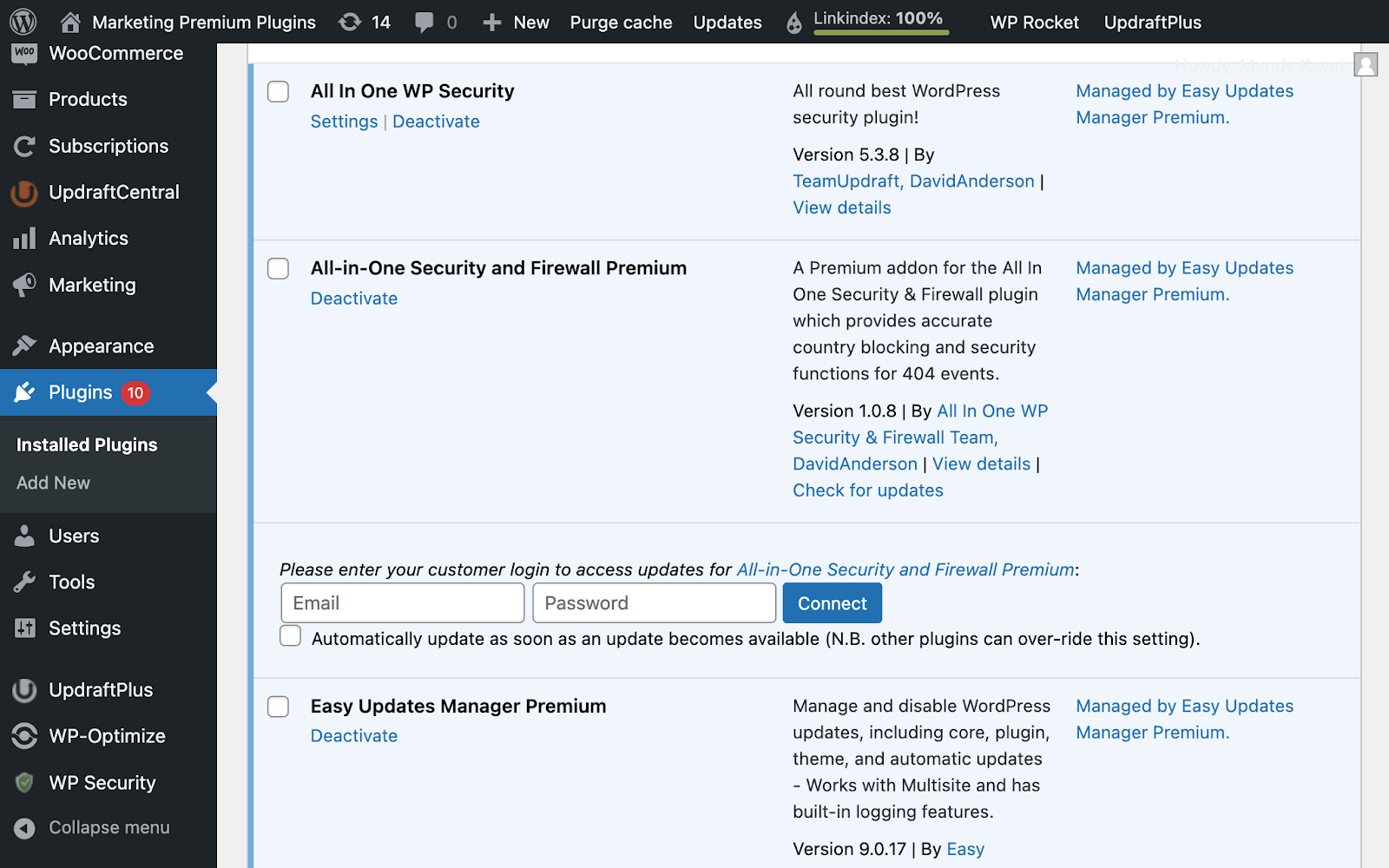Click the Appearance paintbrush icon
Screen dimensions: 1389x868
click(x=24, y=345)
